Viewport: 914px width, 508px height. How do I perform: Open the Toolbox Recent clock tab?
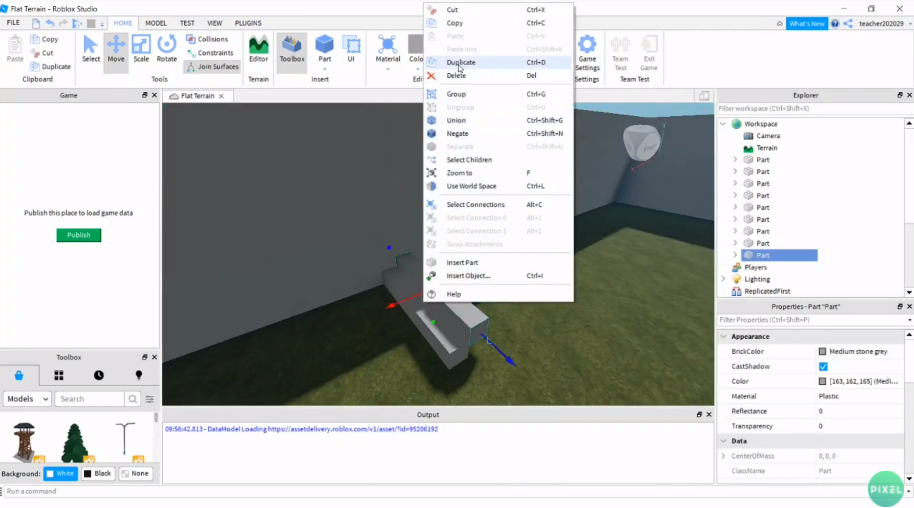[99, 375]
